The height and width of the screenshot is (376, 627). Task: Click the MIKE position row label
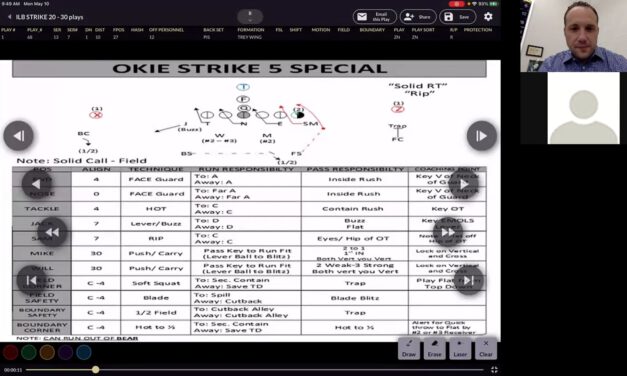(42, 253)
